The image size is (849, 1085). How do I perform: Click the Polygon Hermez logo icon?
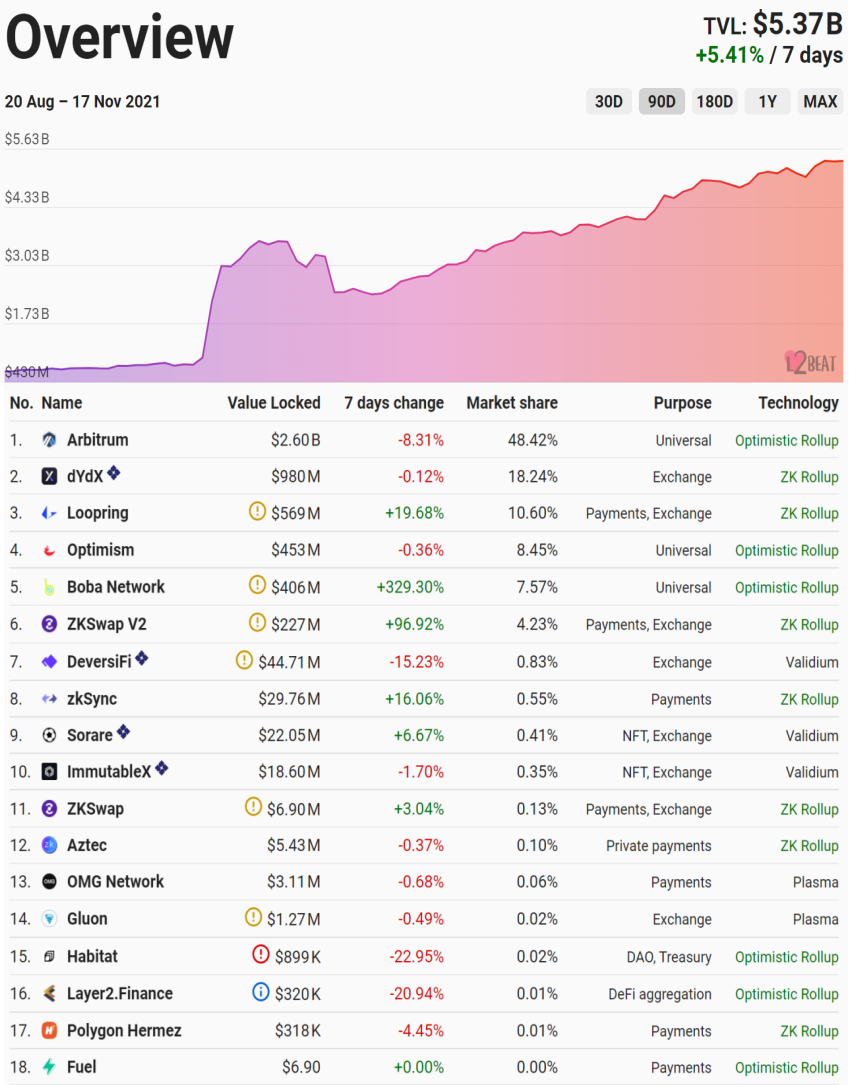click(49, 1031)
